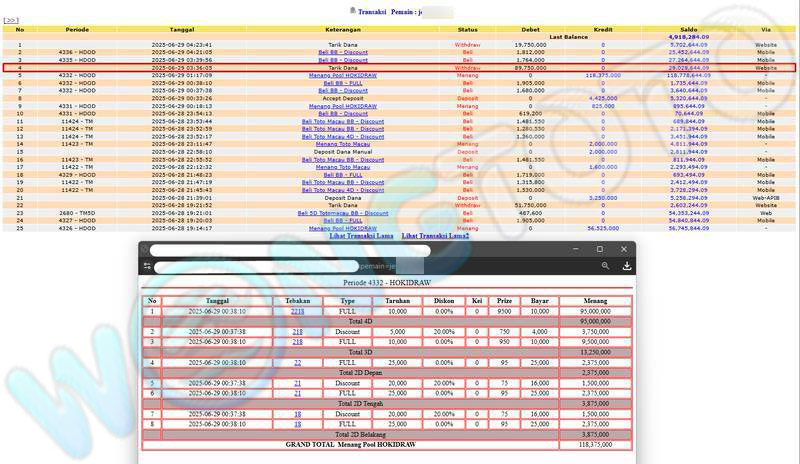Click the download icon in popup toolbar
Image resolution: width=800 pixels, height=464 pixels.
point(626,267)
